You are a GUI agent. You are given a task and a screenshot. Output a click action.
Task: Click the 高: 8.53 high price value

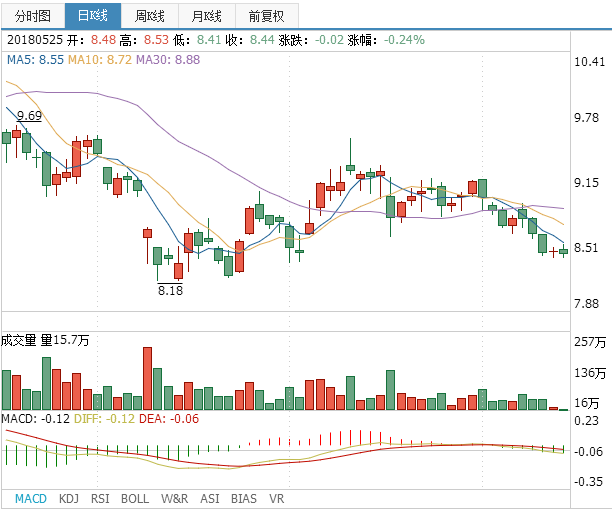coord(144,40)
